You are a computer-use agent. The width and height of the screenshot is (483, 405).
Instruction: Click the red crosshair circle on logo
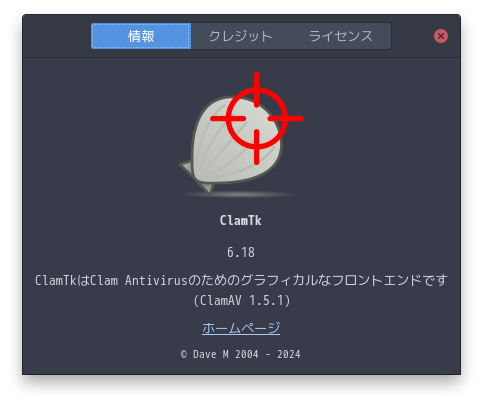coord(256,118)
